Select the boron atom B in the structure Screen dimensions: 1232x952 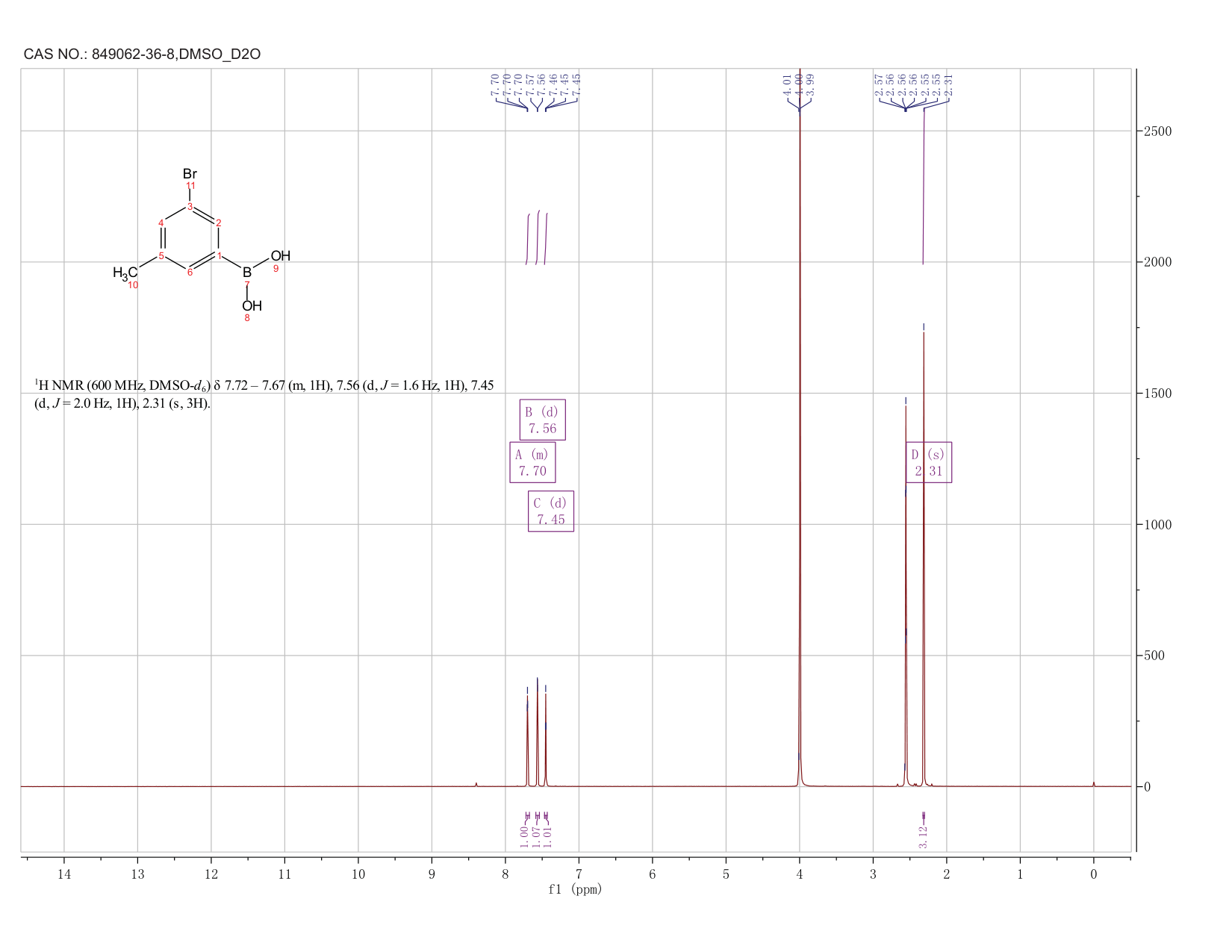click(247, 273)
